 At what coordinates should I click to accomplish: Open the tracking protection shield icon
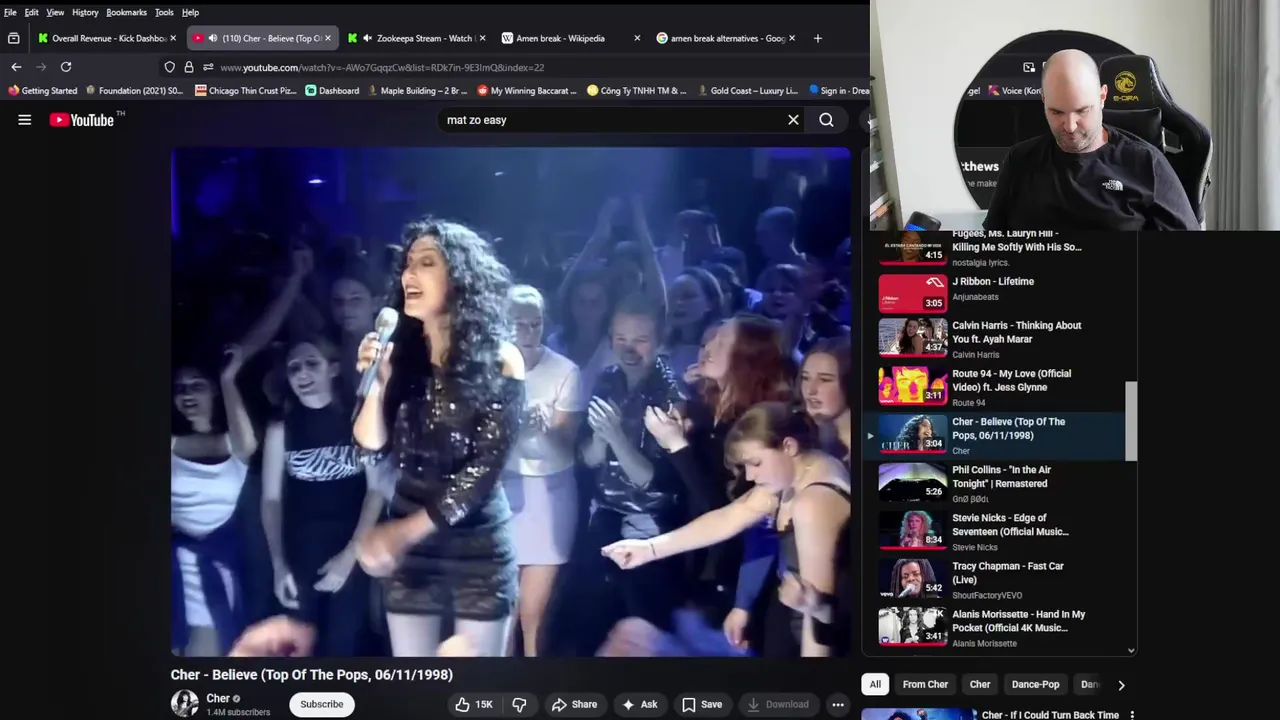(x=170, y=67)
